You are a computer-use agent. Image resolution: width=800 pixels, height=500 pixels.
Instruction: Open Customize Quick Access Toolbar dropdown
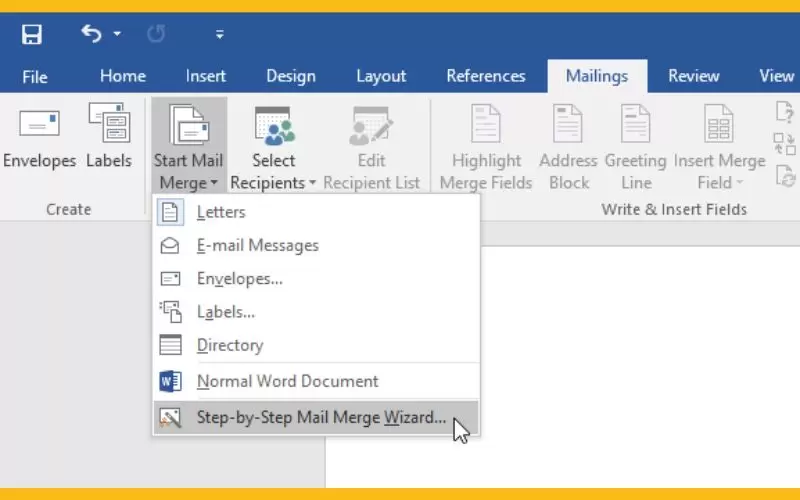(x=220, y=35)
